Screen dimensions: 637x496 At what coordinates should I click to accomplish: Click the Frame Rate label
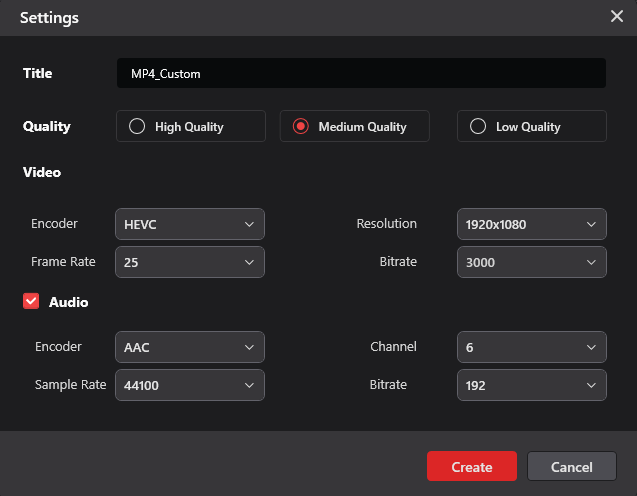[x=63, y=262]
